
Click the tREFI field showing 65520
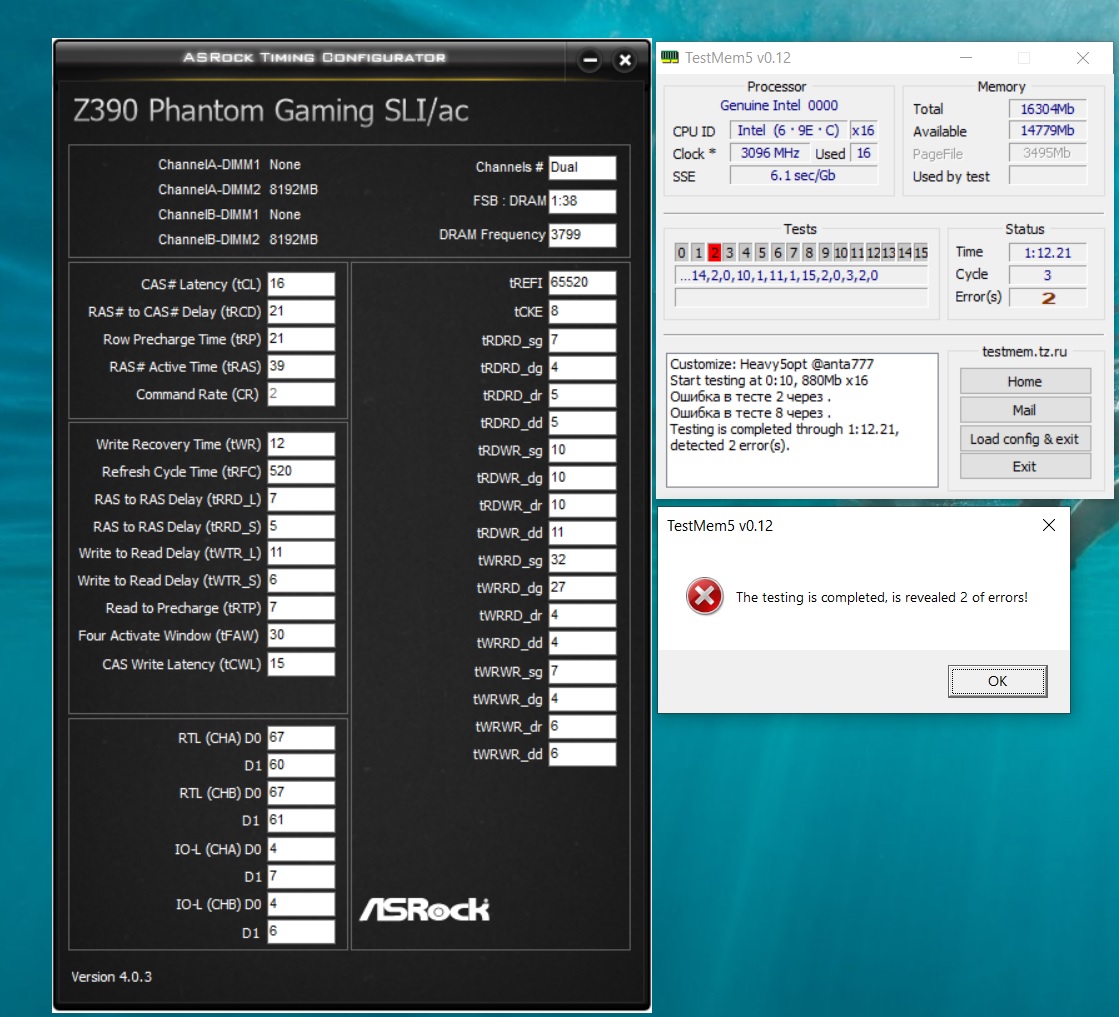point(582,282)
